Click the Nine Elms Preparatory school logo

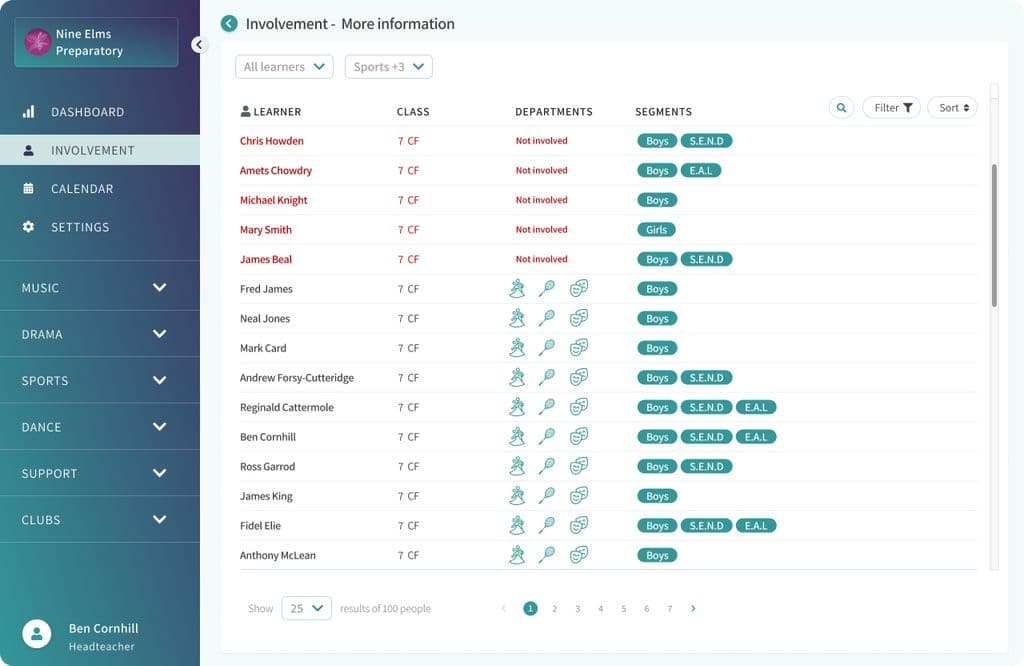[x=38, y=42]
